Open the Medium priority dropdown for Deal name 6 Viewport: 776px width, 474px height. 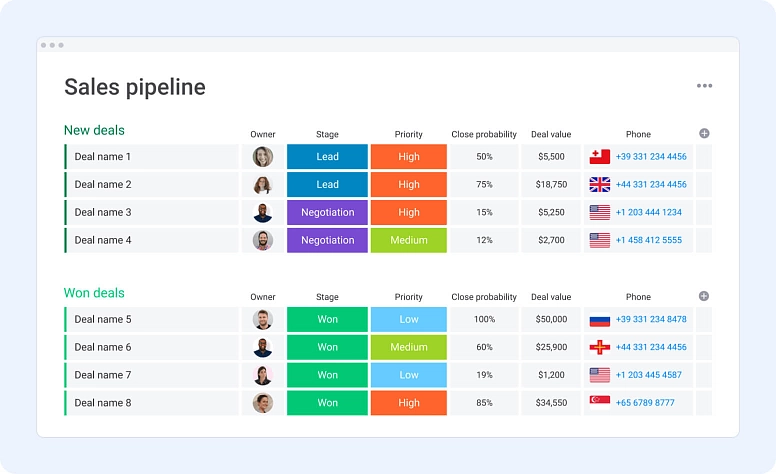click(409, 348)
